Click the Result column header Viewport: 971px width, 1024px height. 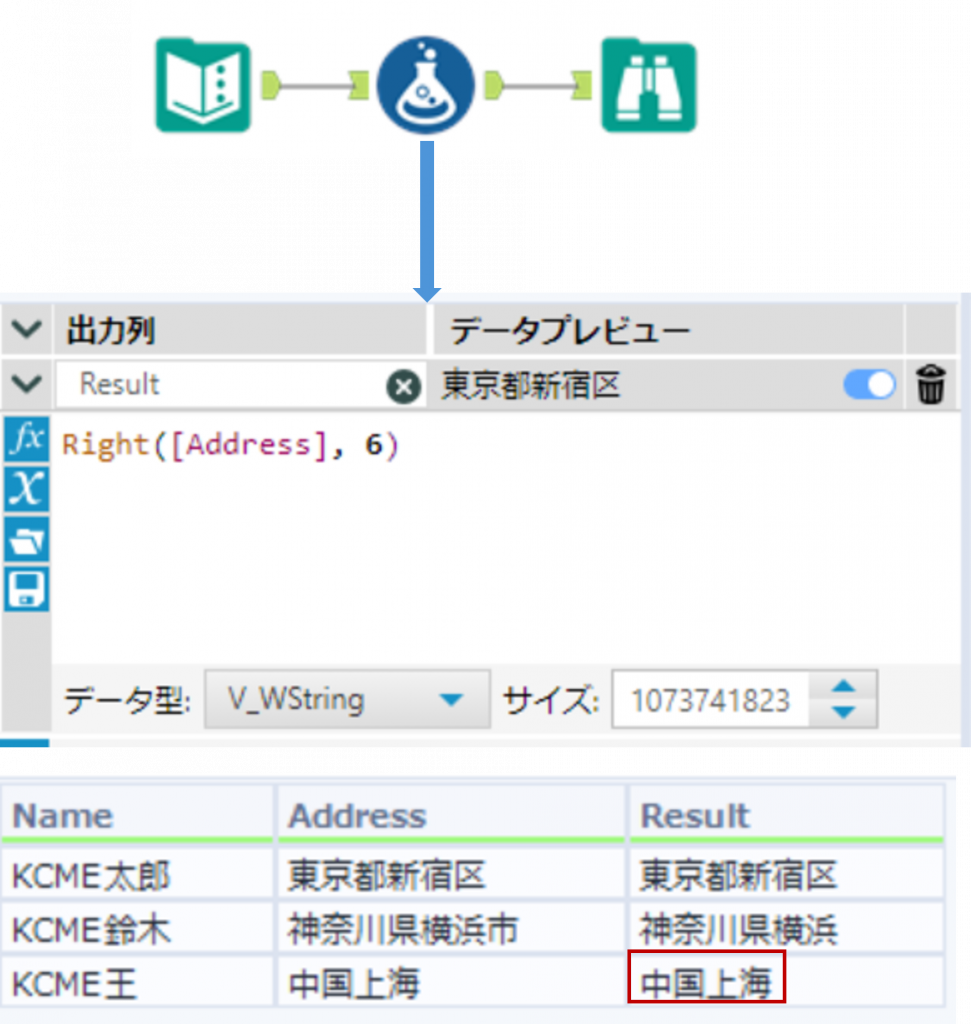coord(695,816)
